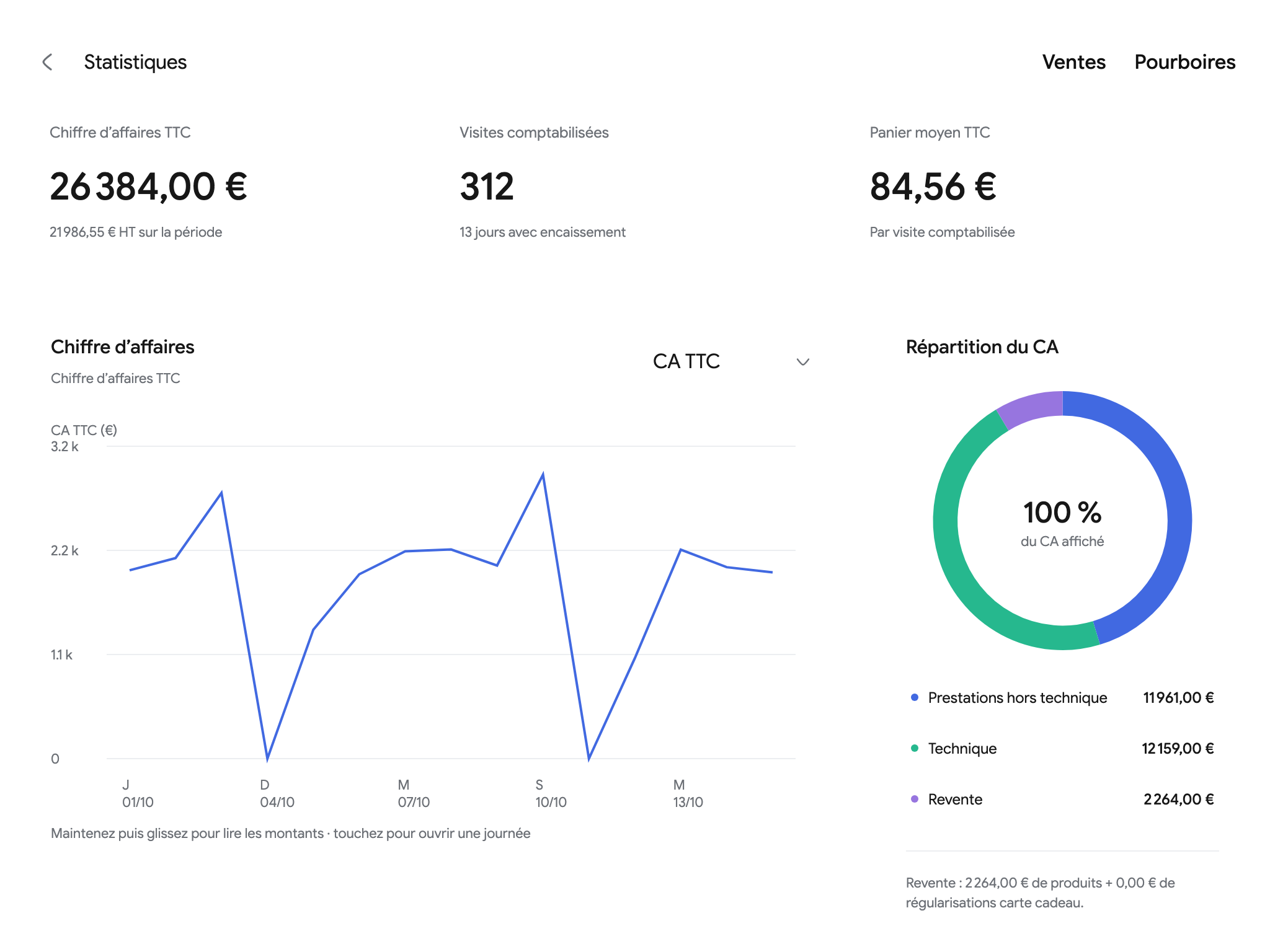The image size is (1270, 952).
Task: Click the purple Revente legend dot
Action: pos(914,799)
